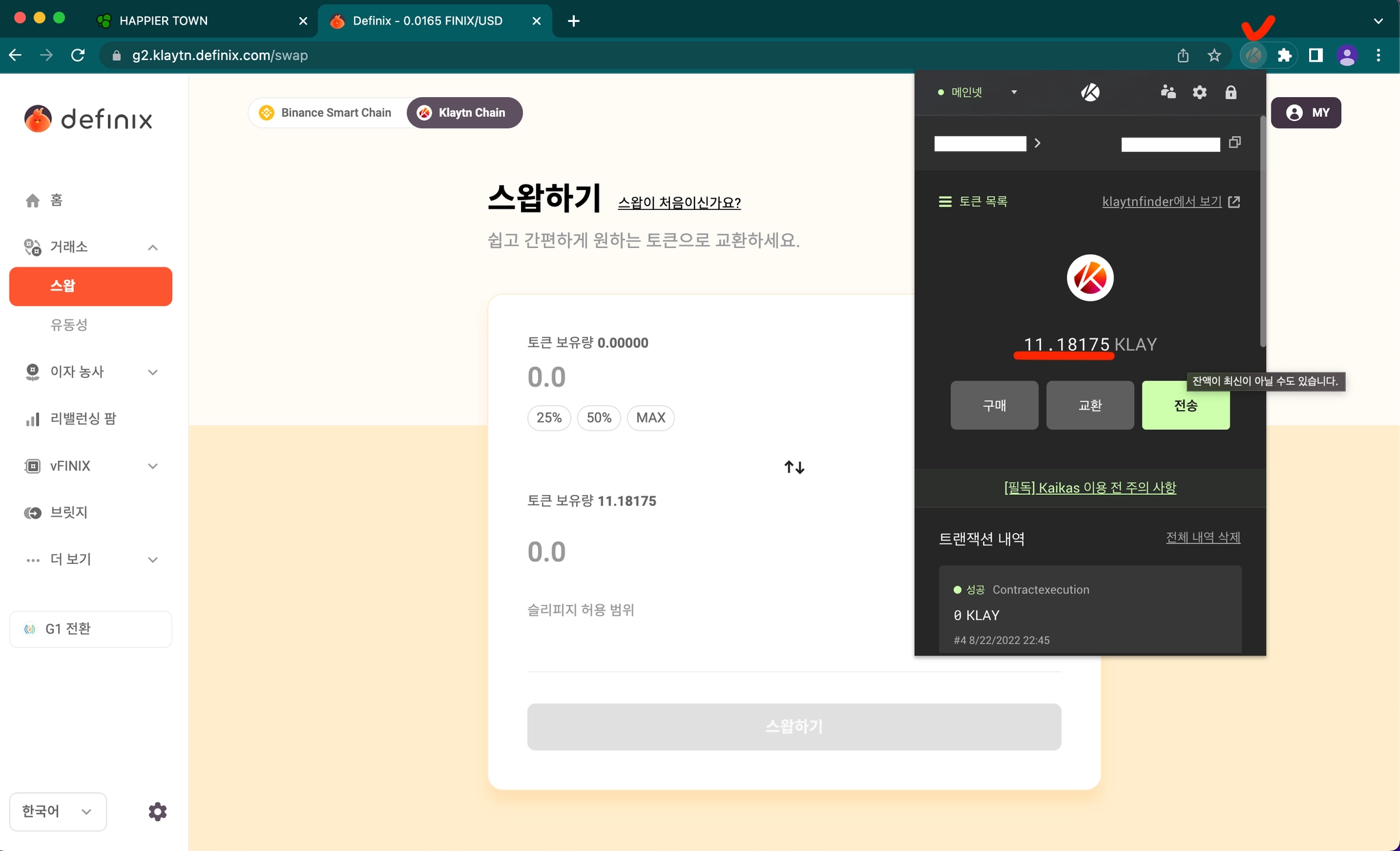
Task: Open Chrome extensions puzzle icon
Action: (1284, 55)
